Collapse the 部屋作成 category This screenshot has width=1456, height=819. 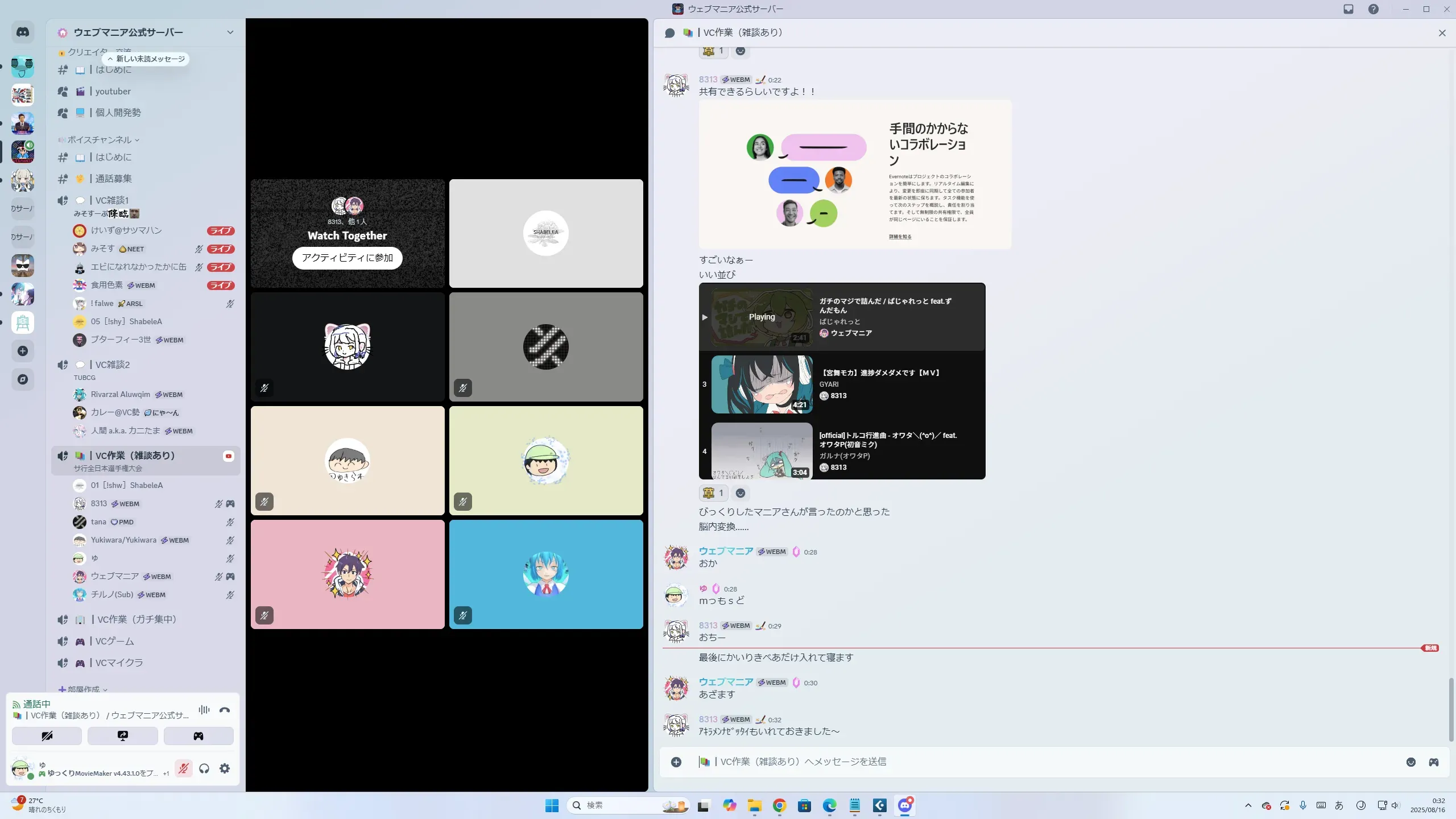[x=84, y=689]
